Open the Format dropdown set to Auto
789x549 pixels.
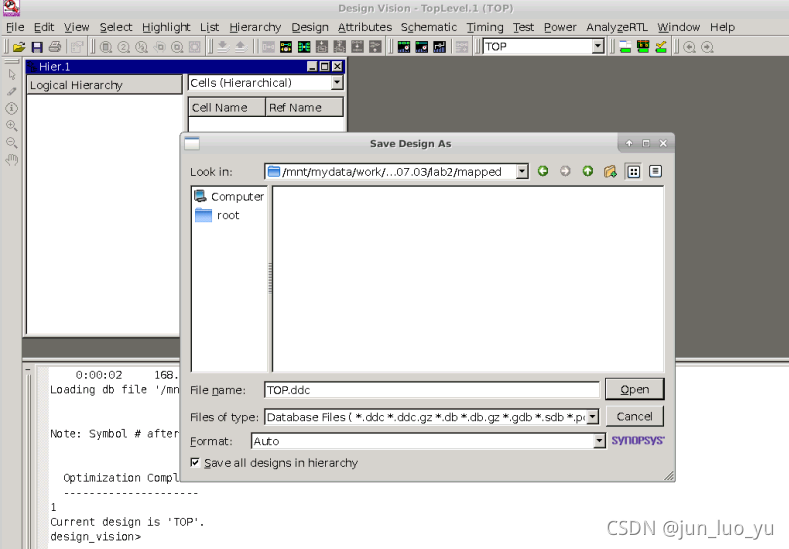[598, 441]
